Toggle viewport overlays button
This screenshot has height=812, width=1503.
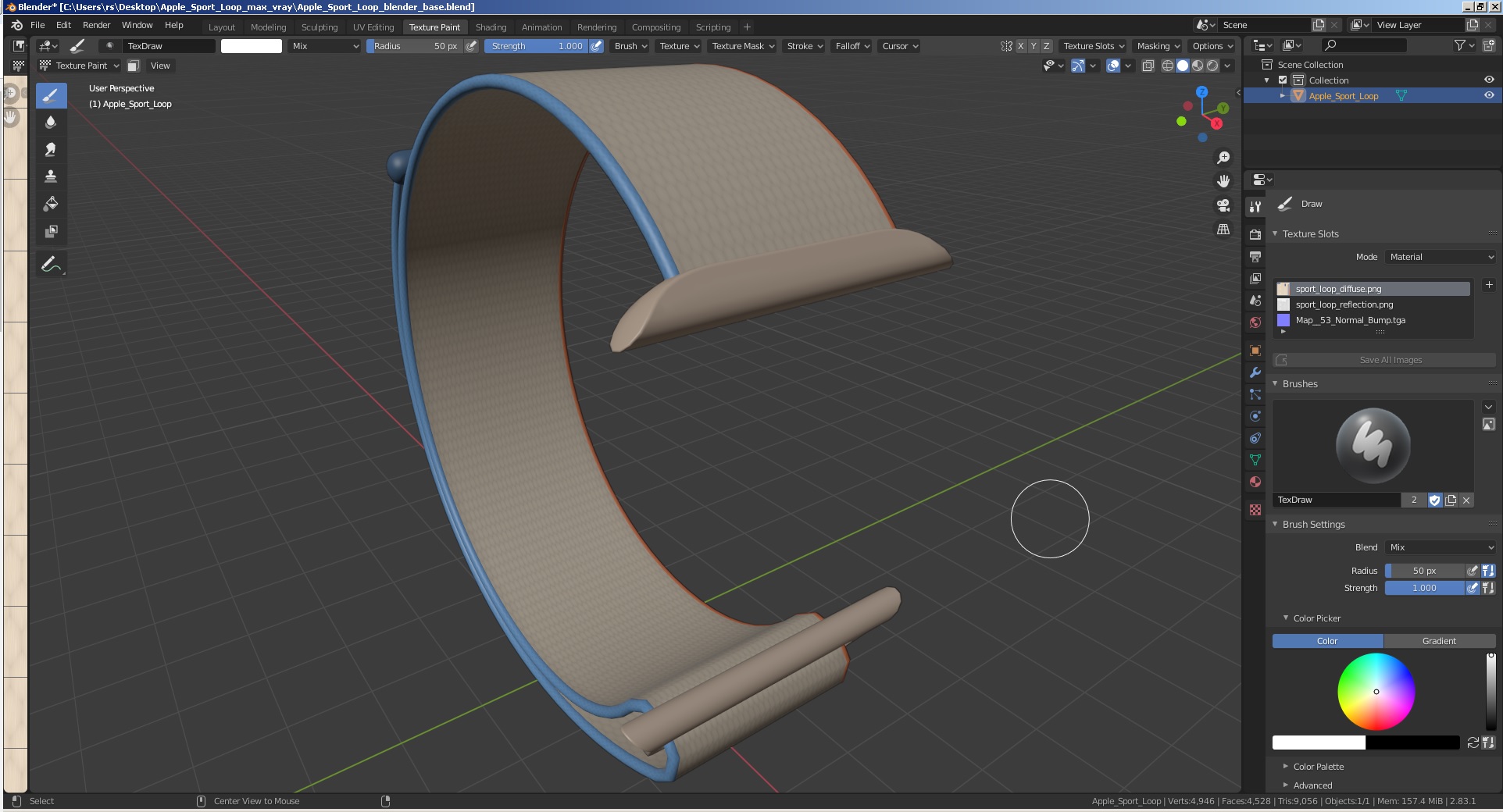click(x=1114, y=66)
